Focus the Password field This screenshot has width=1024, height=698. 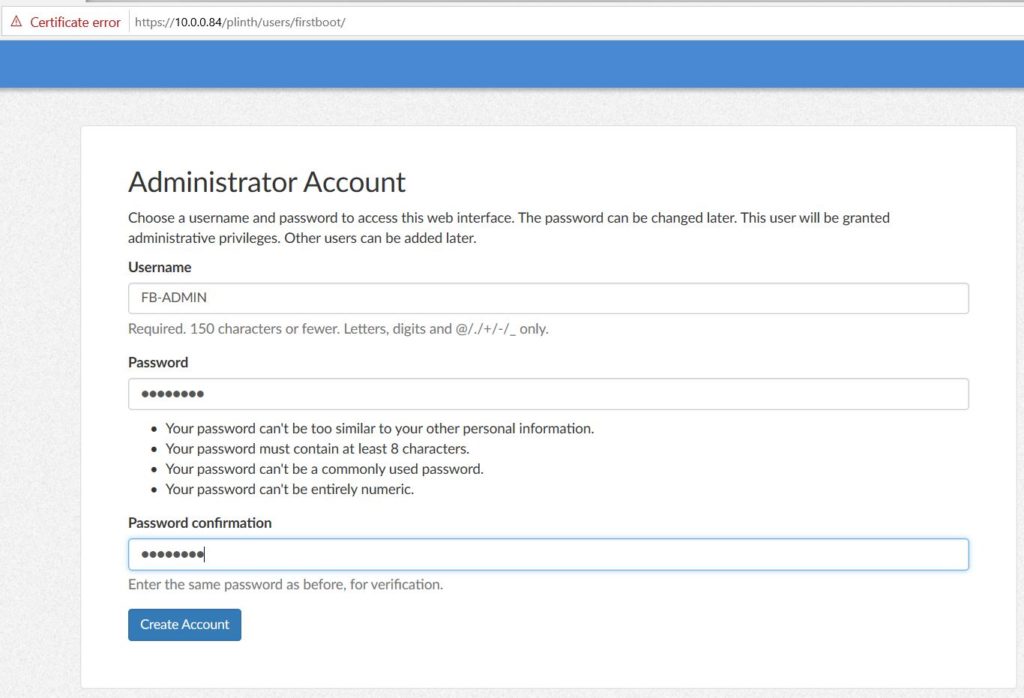click(548, 394)
